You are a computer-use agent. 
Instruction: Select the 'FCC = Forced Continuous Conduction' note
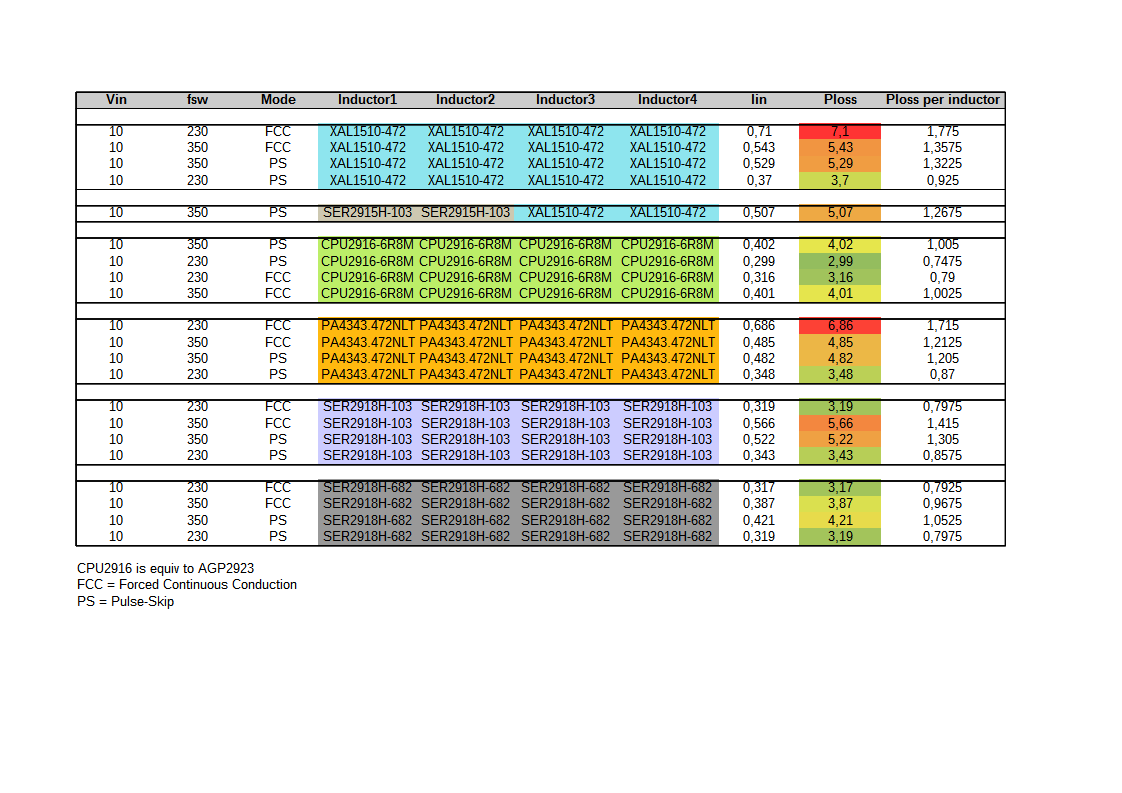[x=187, y=585]
